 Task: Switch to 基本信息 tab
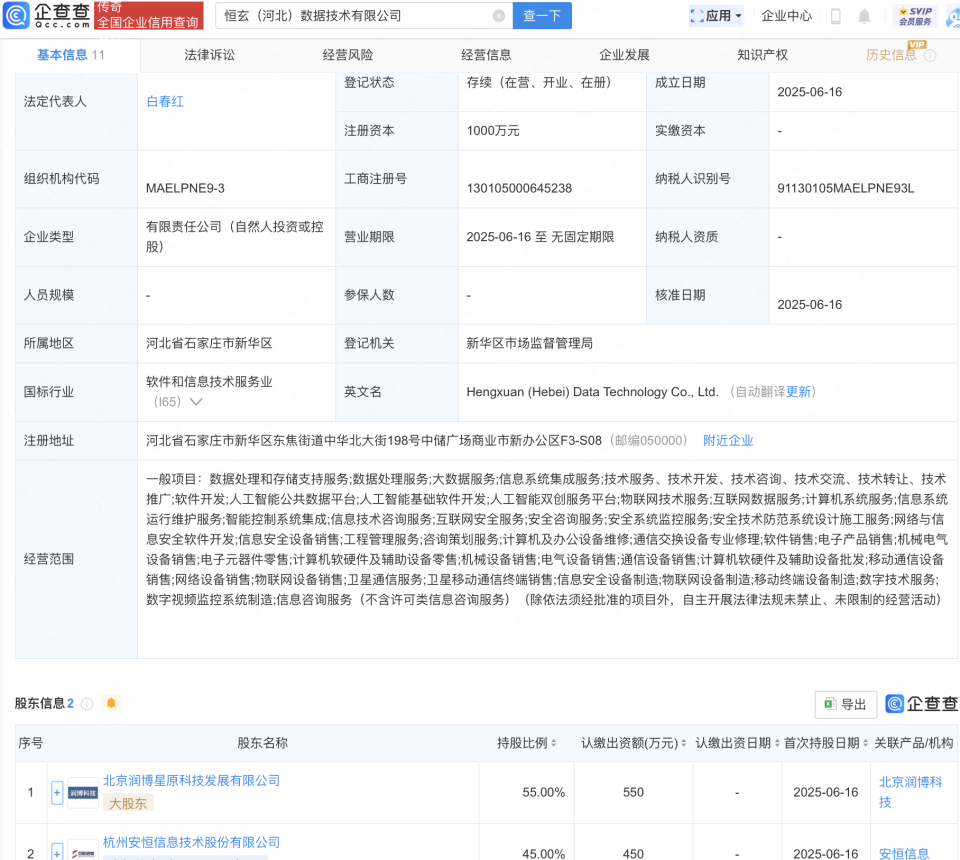[70, 55]
